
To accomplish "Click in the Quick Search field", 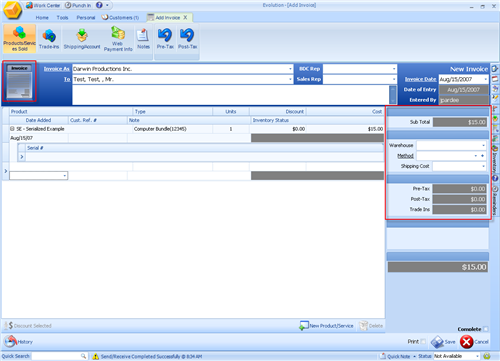I will pyautogui.click(x=56, y=356).
